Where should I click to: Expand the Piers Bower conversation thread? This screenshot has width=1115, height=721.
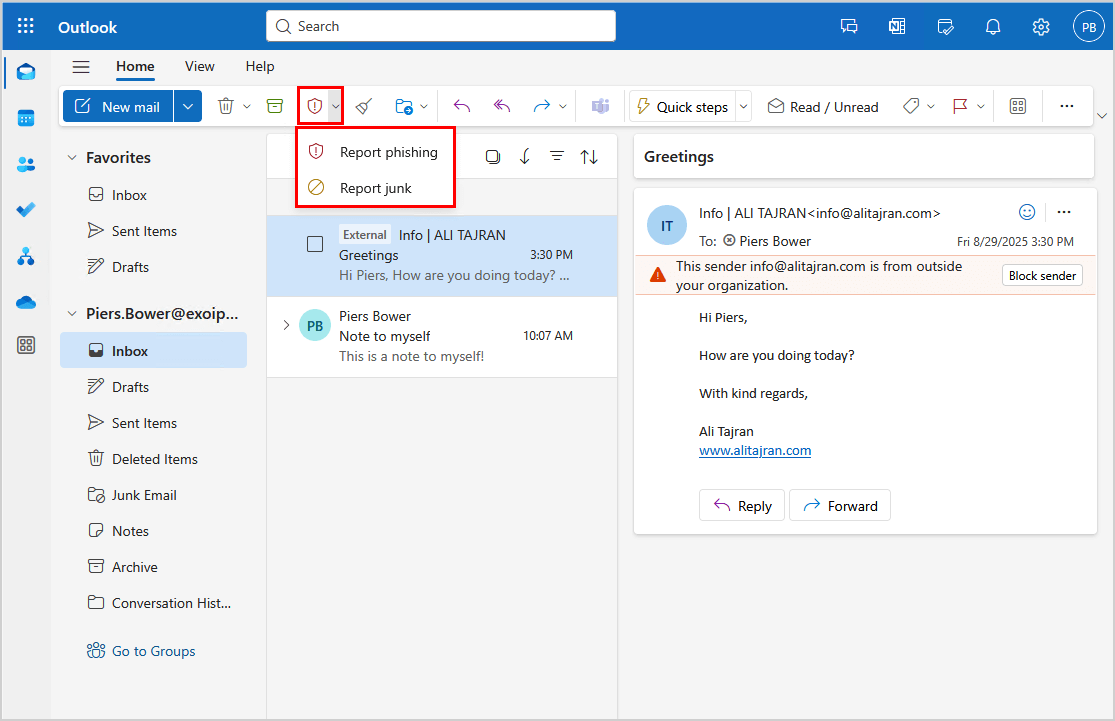286,325
